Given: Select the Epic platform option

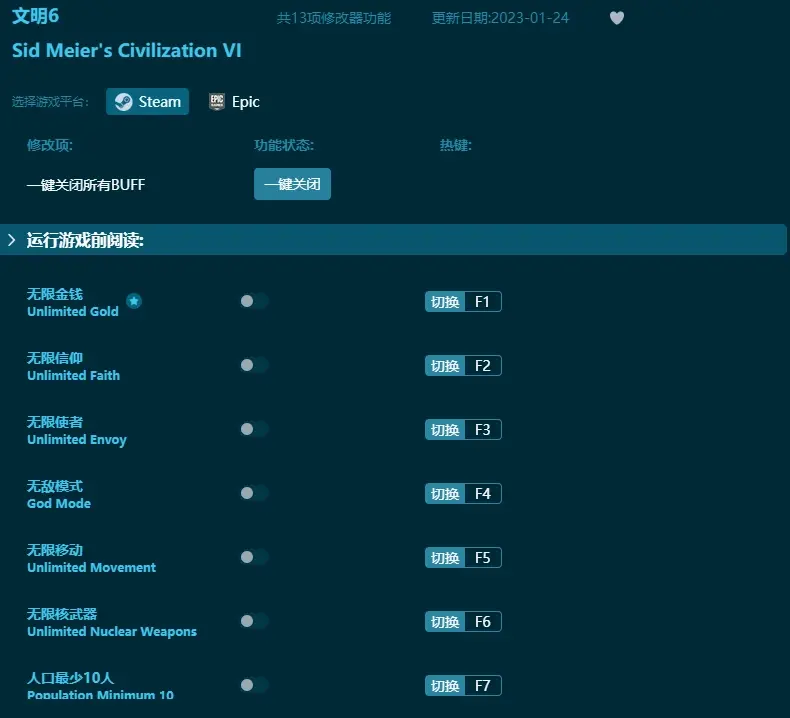Looking at the screenshot, I should (234, 102).
